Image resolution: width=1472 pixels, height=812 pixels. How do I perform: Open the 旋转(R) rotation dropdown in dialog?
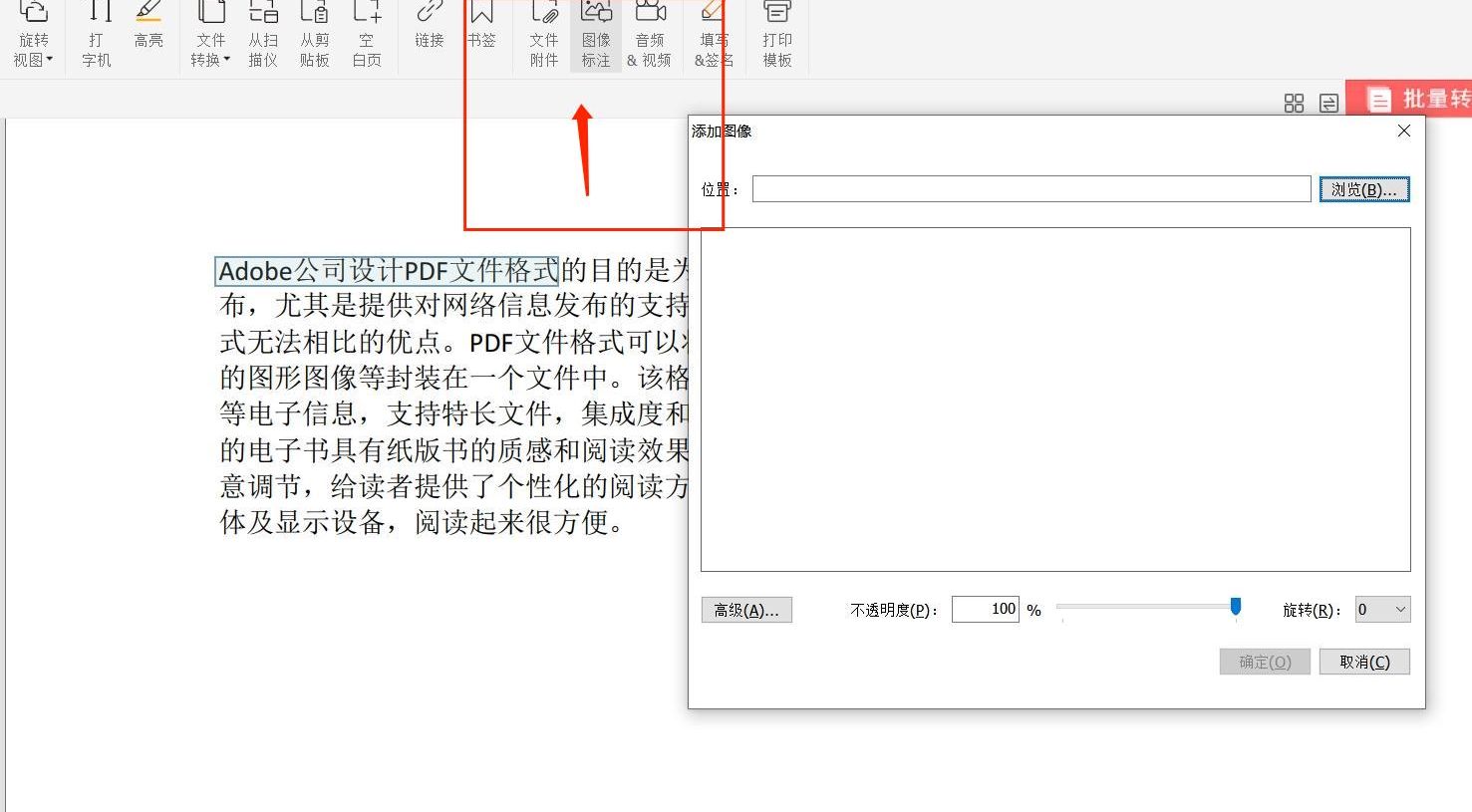point(1381,609)
